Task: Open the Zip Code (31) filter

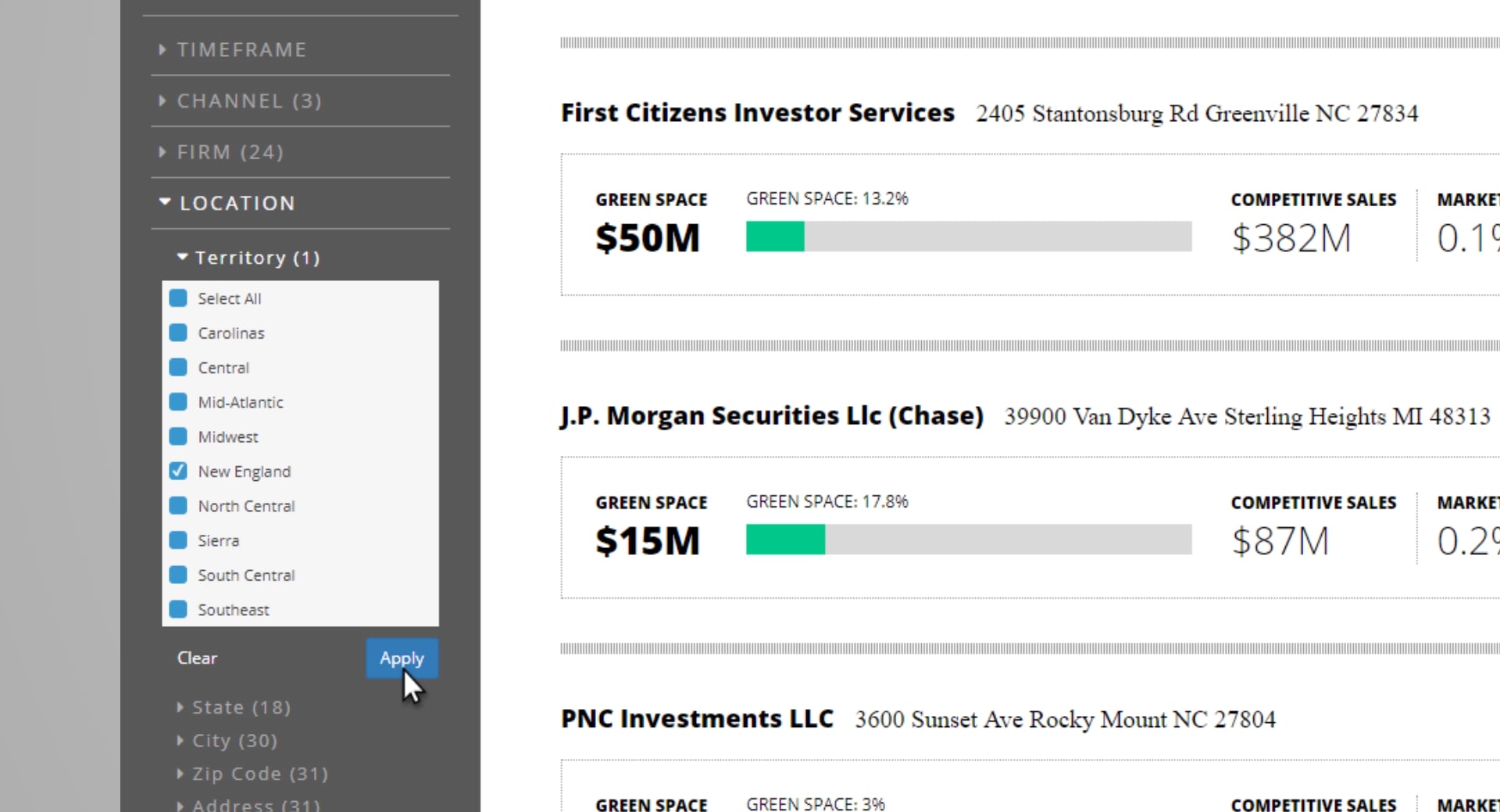Action: pyautogui.click(x=259, y=774)
